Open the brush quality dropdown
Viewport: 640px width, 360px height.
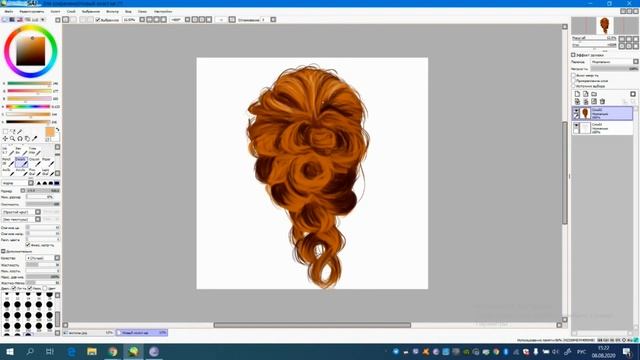pos(43,258)
